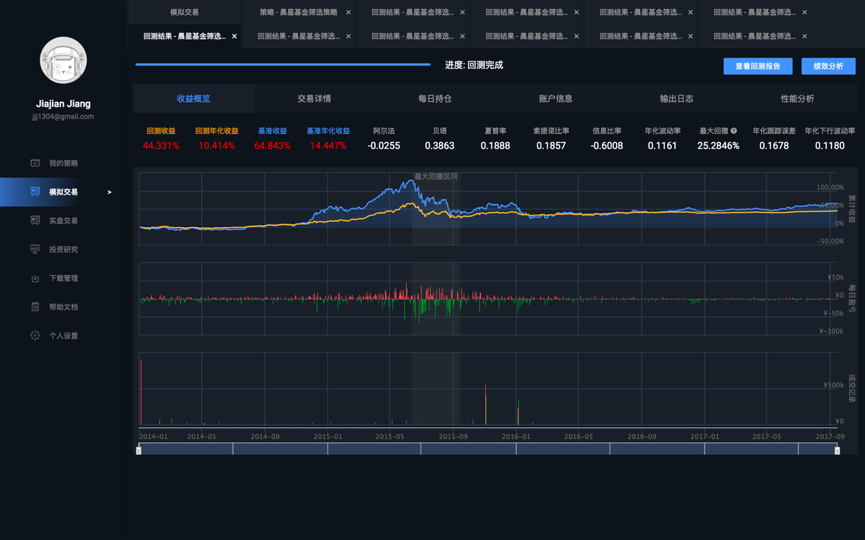Click help icon beside 最大回撤
865x540 pixels.
734,131
